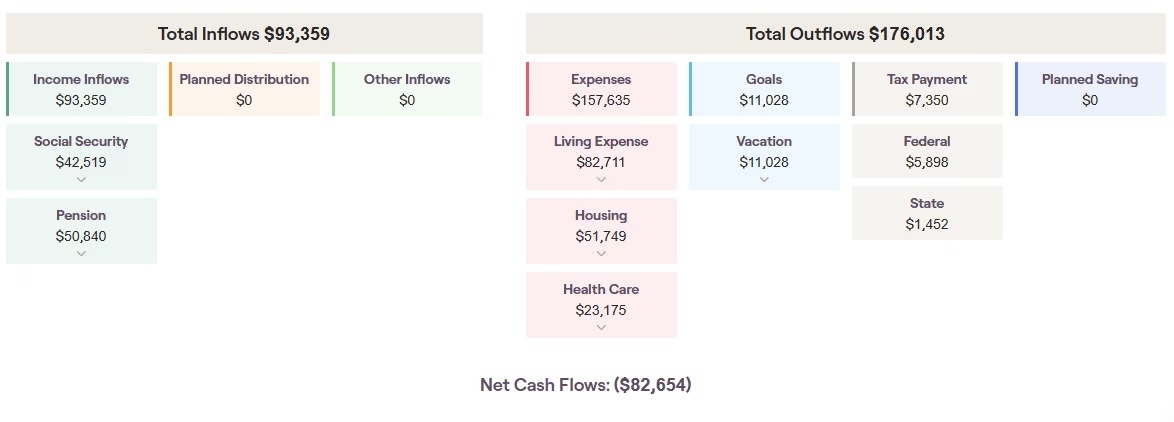1174x422 pixels.
Task: Select the Income Inflows card
Action: (x=82, y=89)
